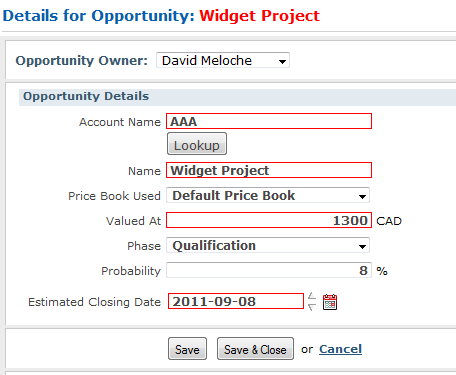The height and width of the screenshot is (375, 456).
Task: Click the Lookup button
Action: (x=197, y=144)
